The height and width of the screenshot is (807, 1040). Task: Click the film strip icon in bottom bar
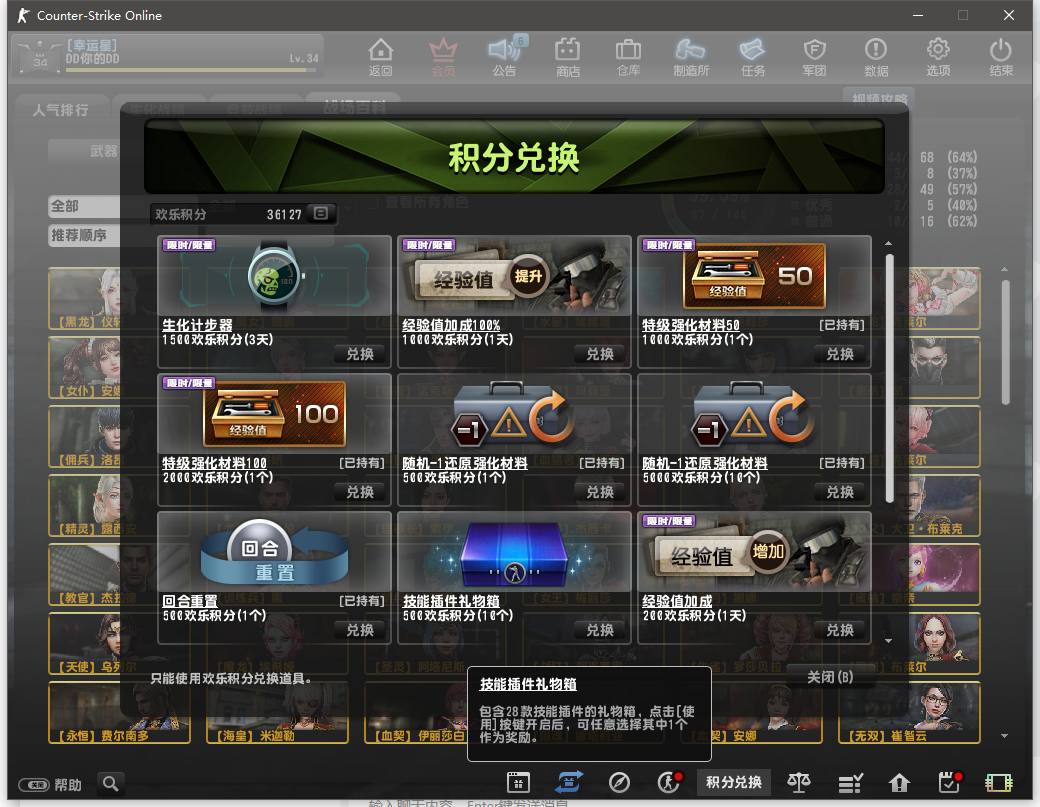[998, 783]
